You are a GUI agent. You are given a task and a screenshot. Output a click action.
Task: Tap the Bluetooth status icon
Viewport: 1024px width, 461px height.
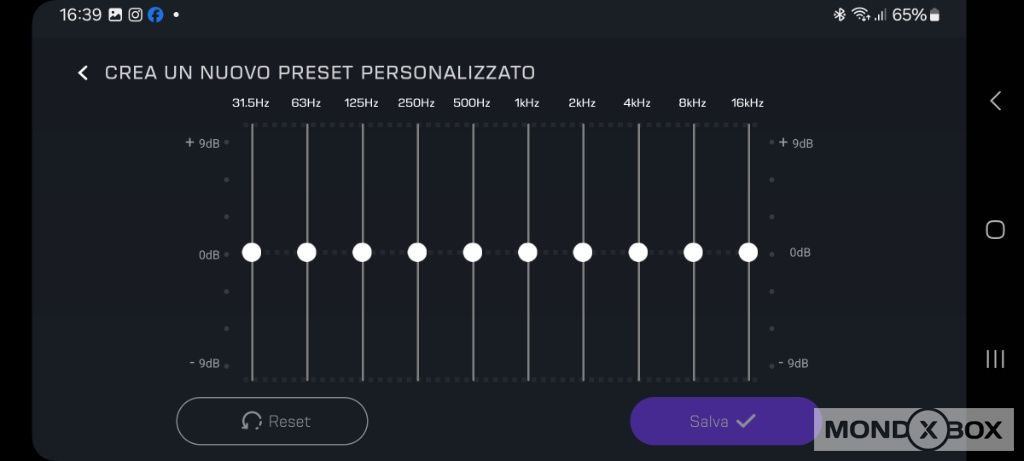coord(839,15)
